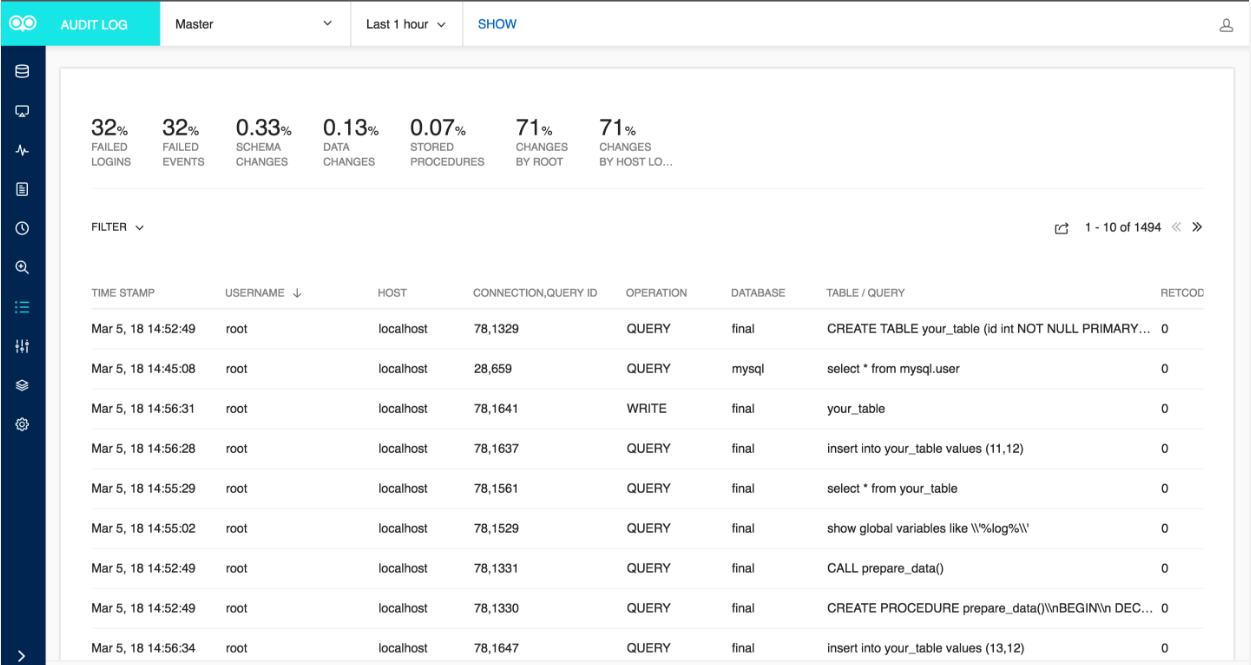Click the 32% FAILED LOGINS stat

click(x=111, y=143)
